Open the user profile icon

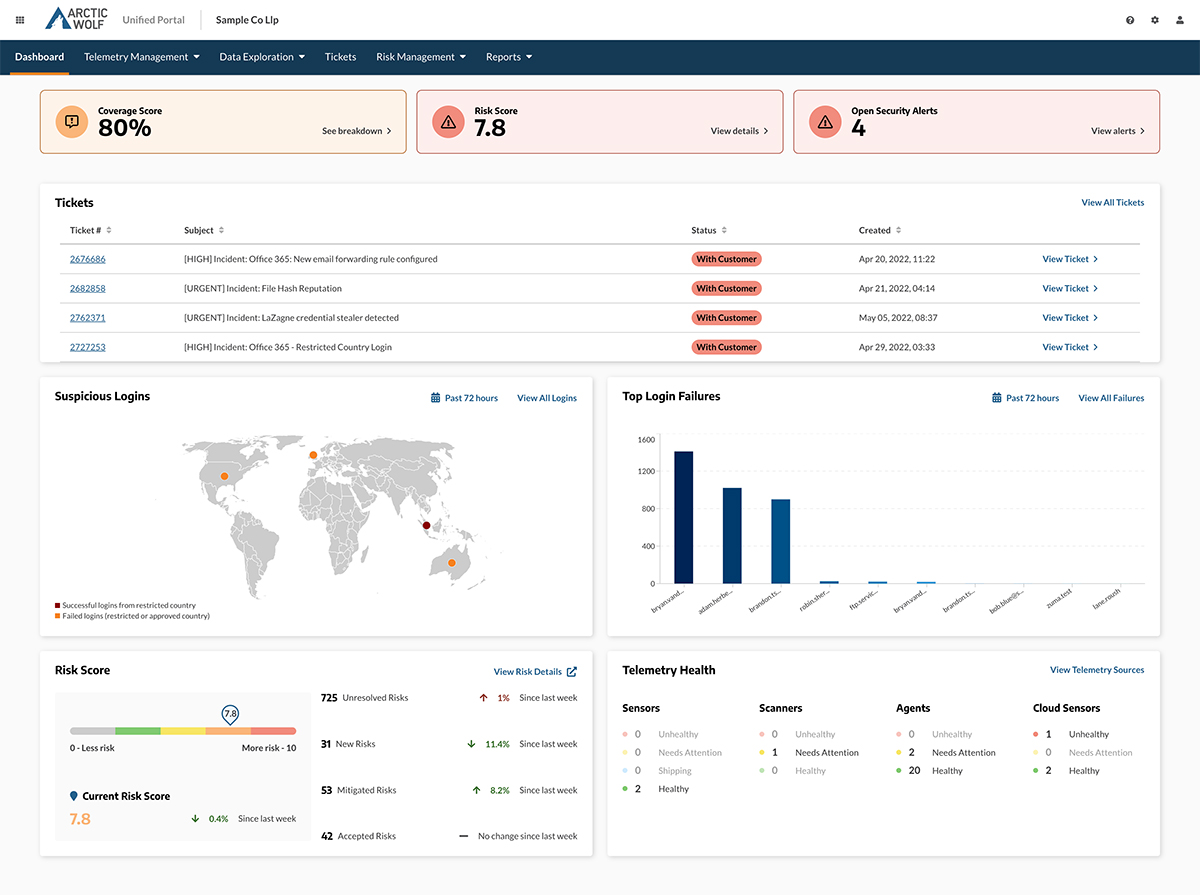click(1180, 20)
